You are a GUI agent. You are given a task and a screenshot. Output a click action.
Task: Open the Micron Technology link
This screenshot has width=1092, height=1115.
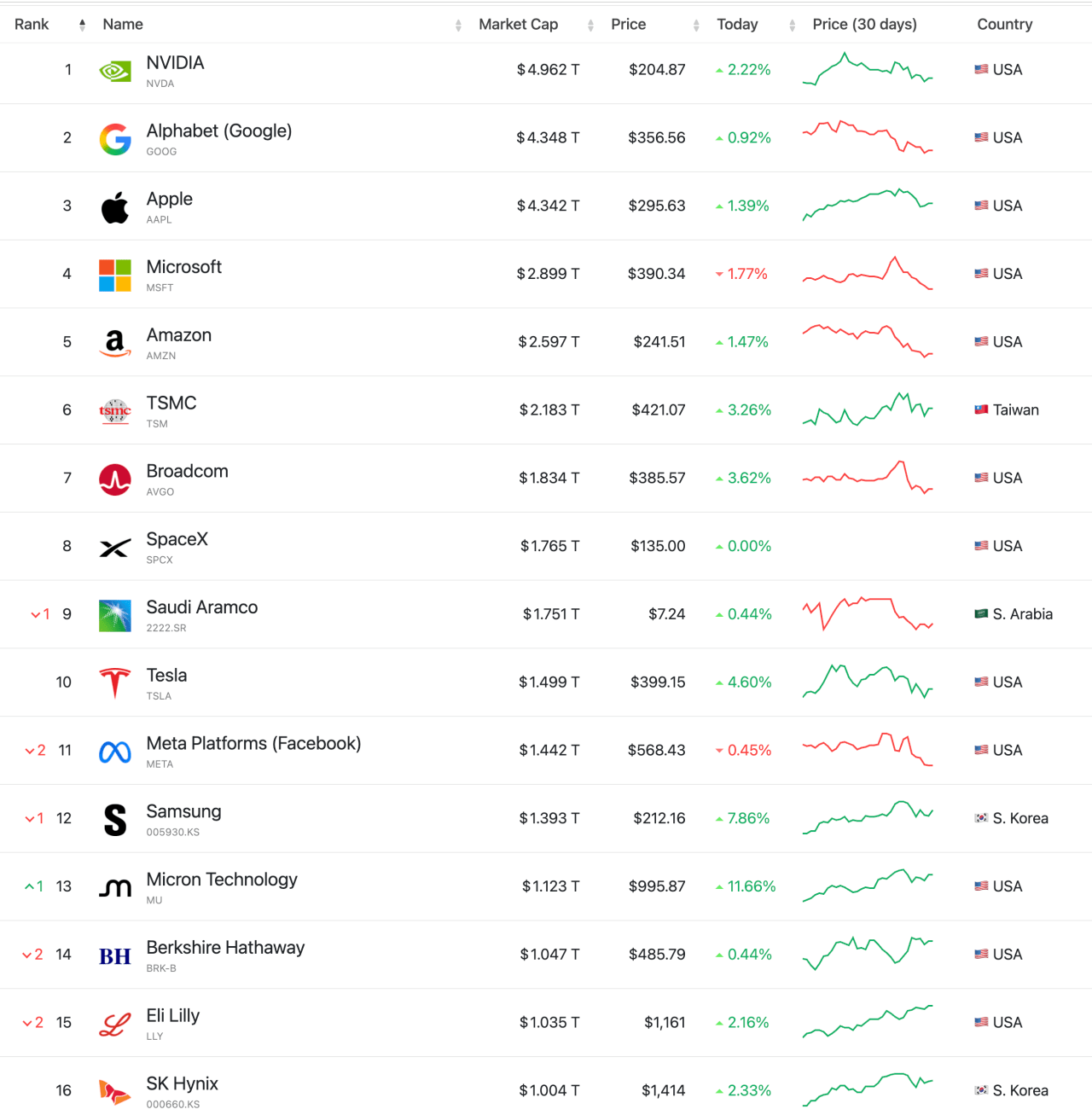pos(222,880)
